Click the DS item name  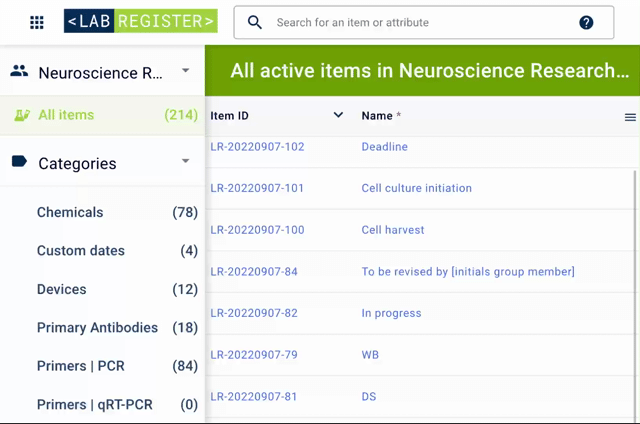tap(369, 397)
